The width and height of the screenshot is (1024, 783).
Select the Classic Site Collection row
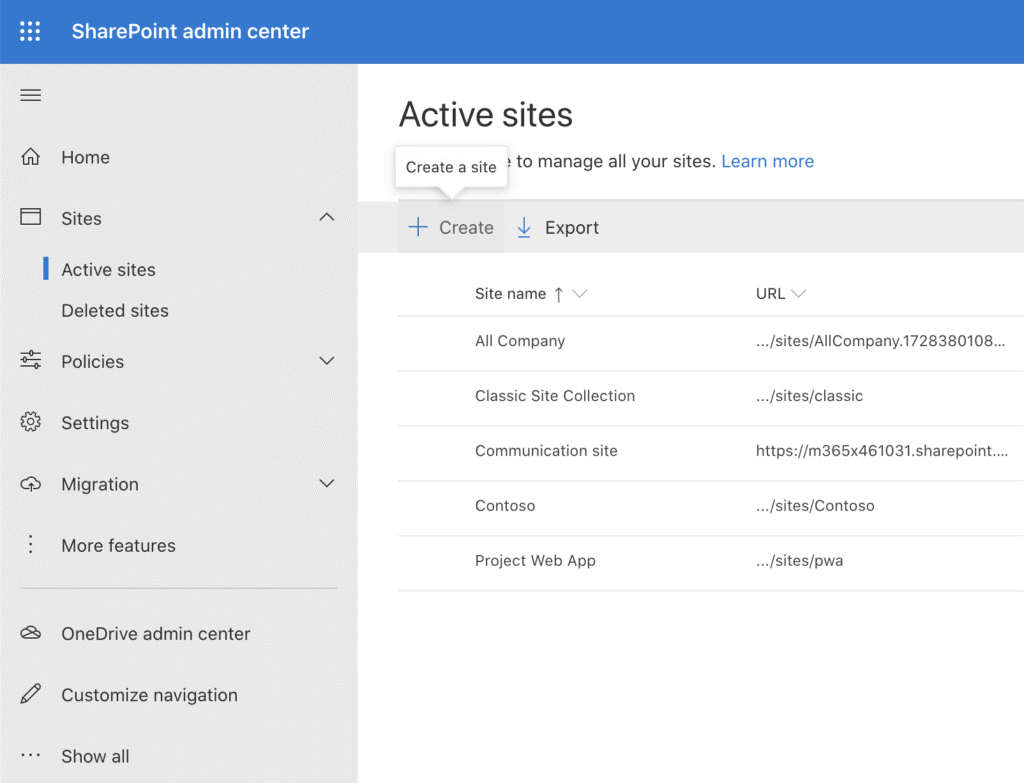click(555, 396)
